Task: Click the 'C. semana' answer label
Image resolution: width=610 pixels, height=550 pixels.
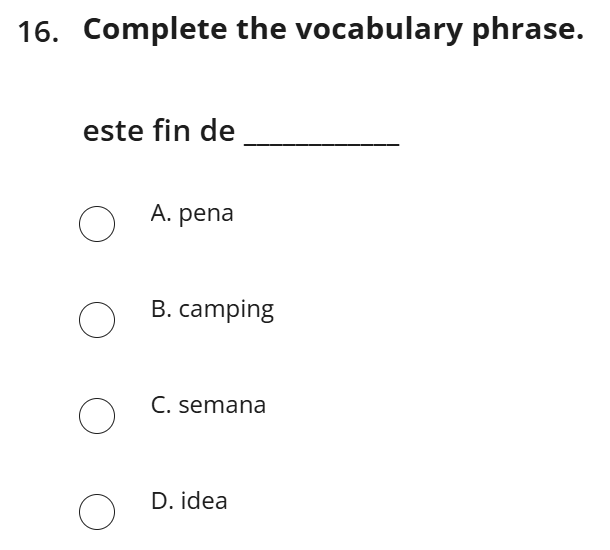Action: coord(208,405)
